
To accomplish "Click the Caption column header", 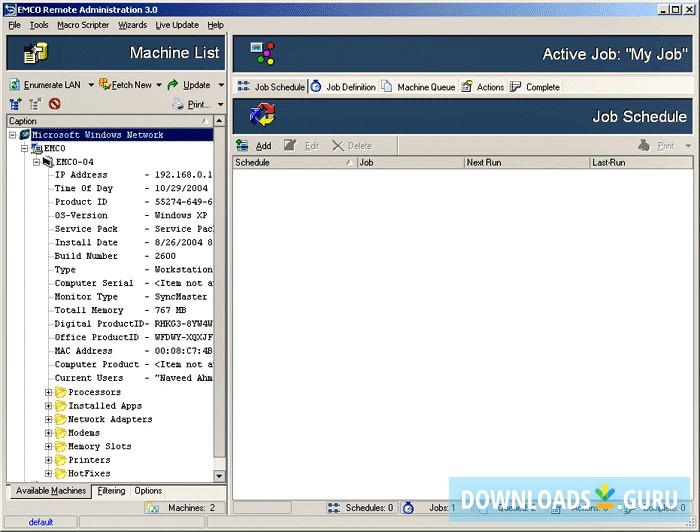I will point(110,121).
